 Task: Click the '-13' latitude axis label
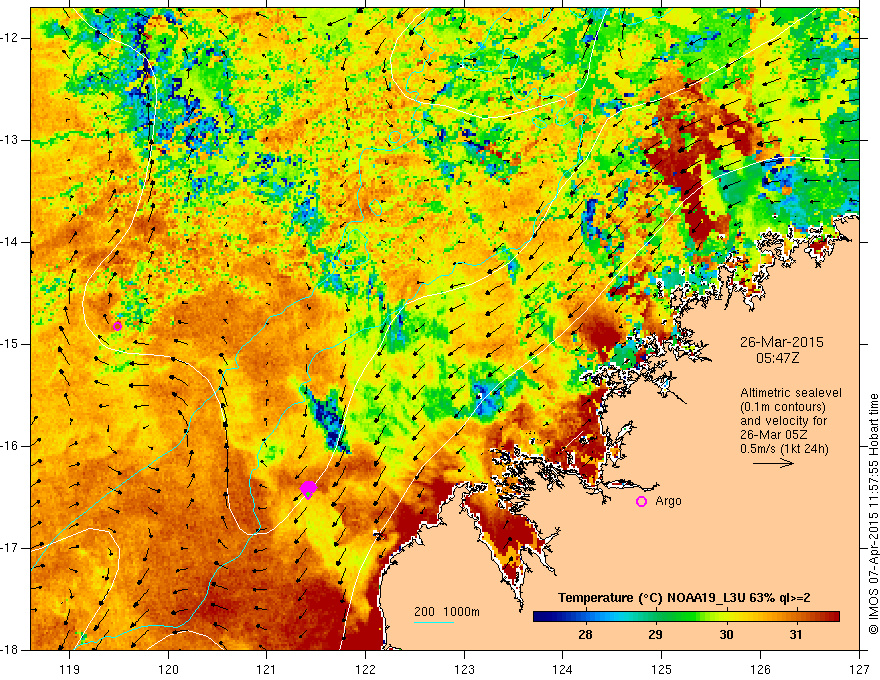(10, 140)
